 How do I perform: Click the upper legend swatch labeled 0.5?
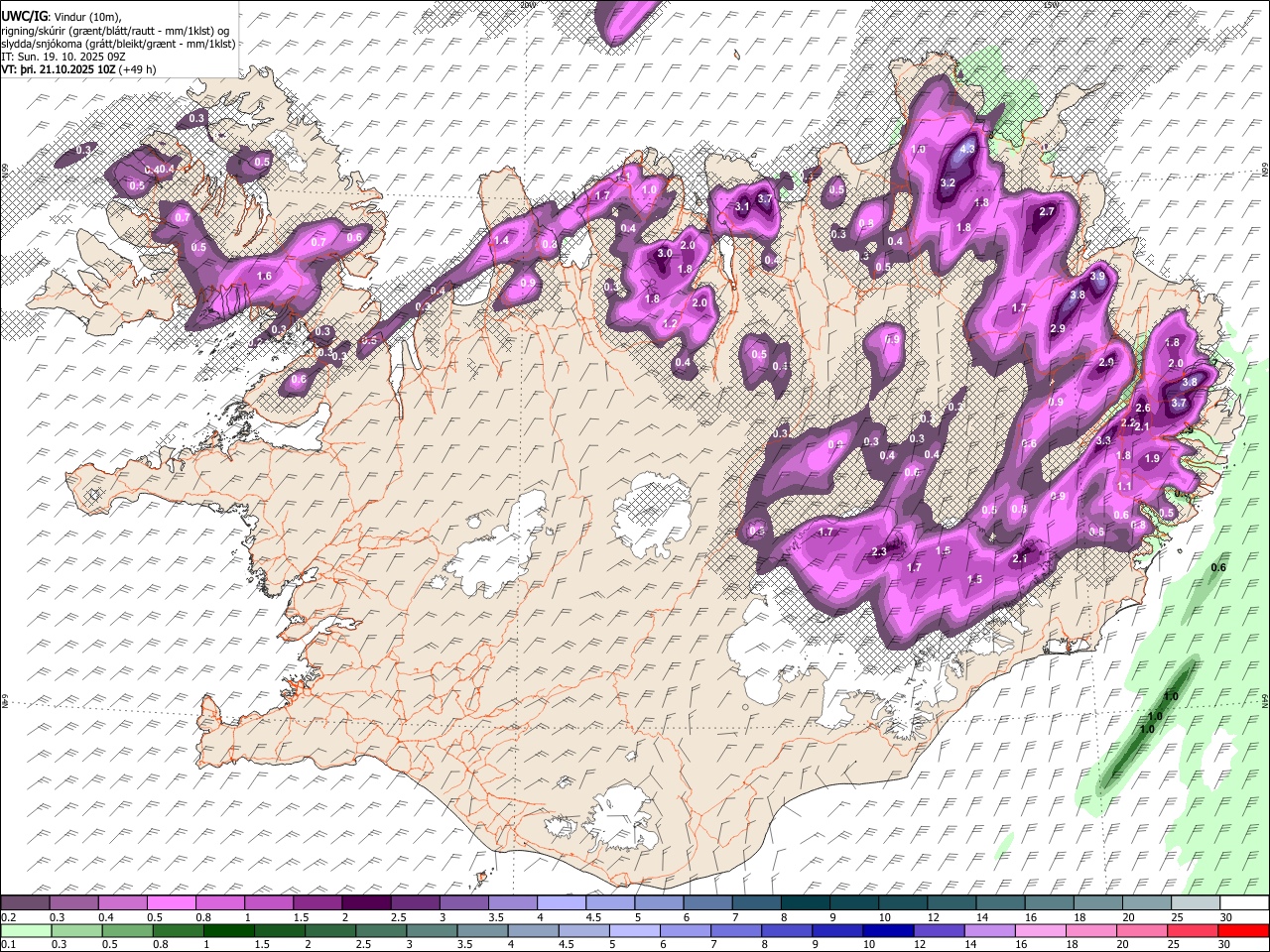(171, 902)
